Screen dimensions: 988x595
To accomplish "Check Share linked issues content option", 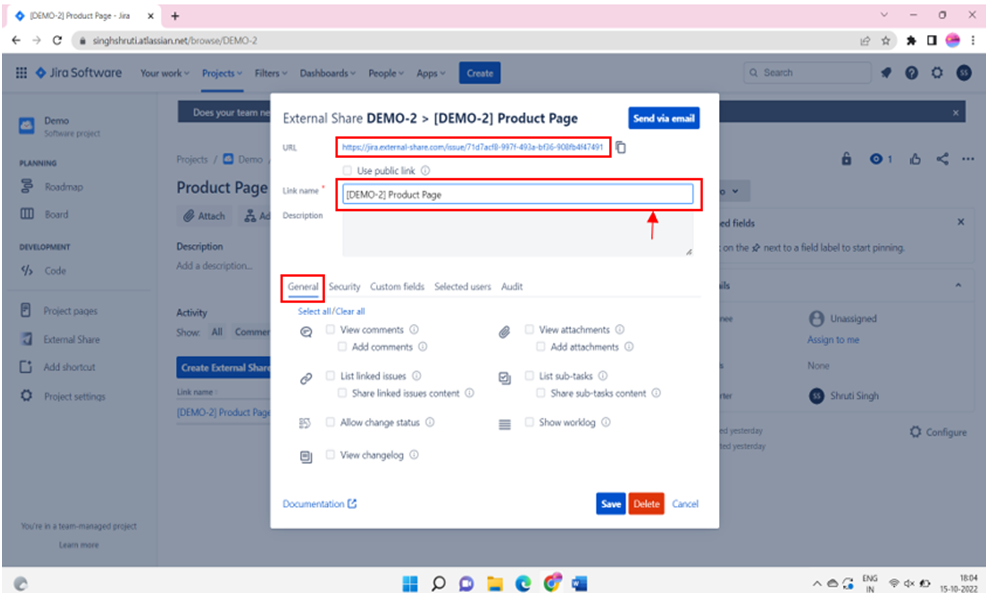I will [x=342, y=393].
